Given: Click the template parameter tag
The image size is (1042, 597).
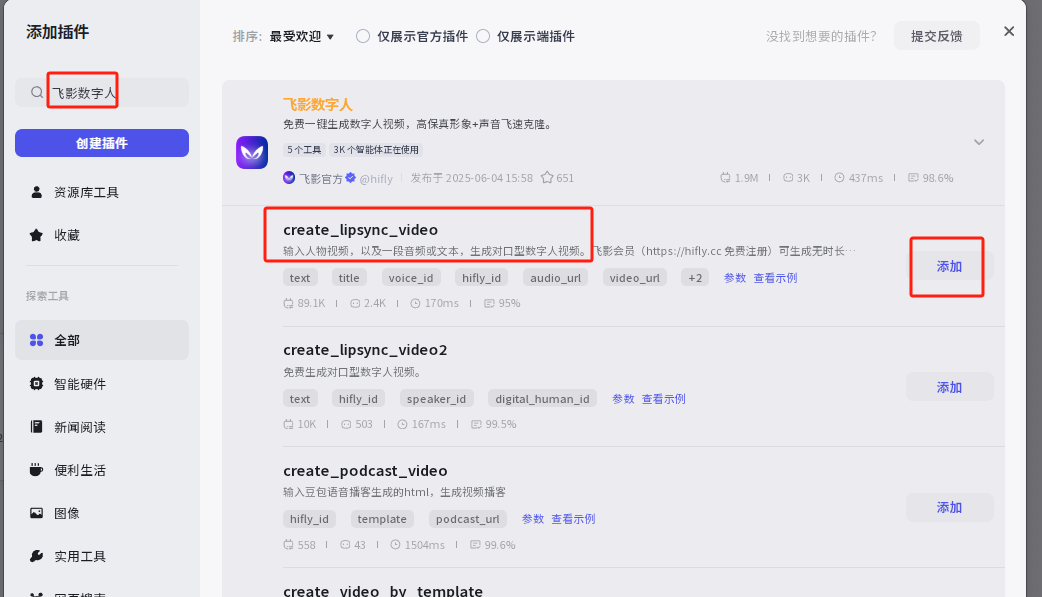Looking at the screenshot, I should [381, 519].
